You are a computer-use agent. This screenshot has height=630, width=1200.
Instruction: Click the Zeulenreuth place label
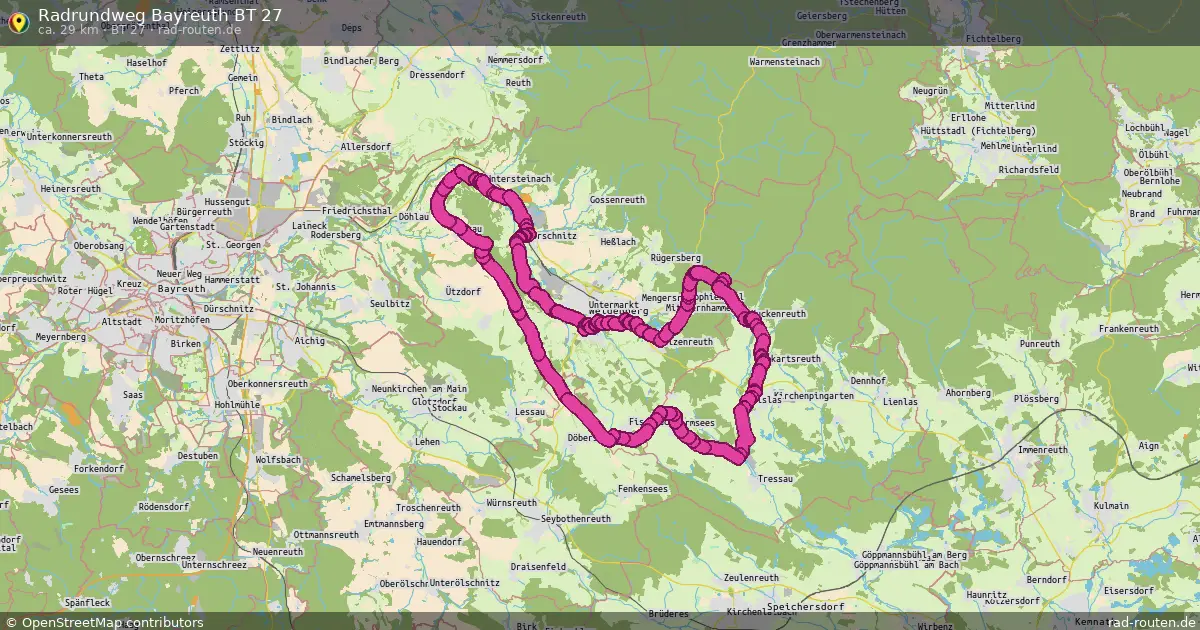click(x=750, y=578)
